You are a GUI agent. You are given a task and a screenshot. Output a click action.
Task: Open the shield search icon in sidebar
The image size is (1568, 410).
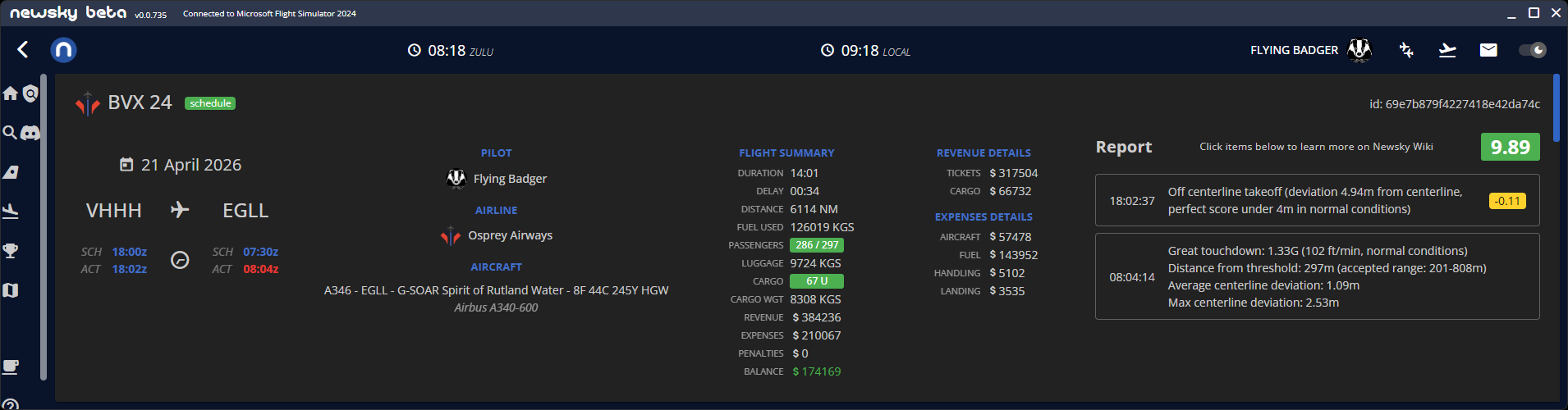pyautogui.click(x=30, y=93)
